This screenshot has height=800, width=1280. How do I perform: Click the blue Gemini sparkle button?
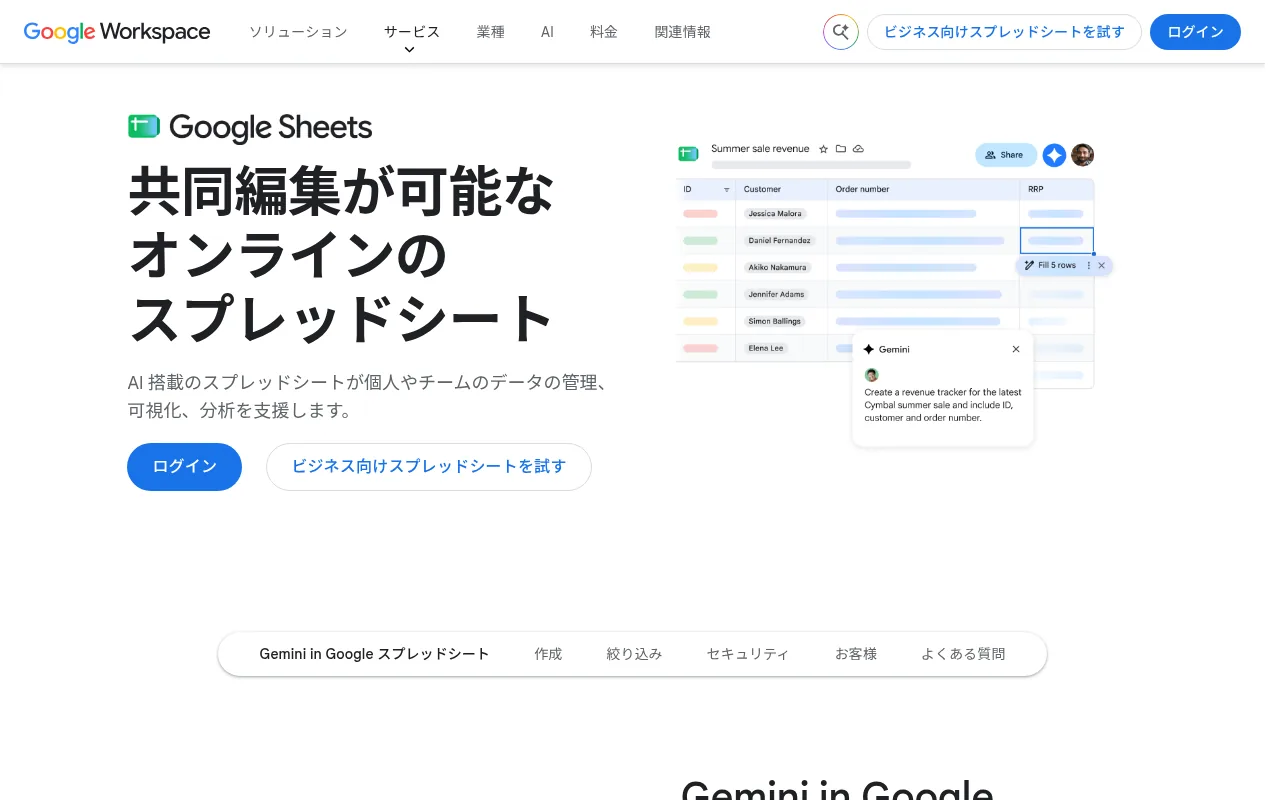click(x=1054, y=155)
